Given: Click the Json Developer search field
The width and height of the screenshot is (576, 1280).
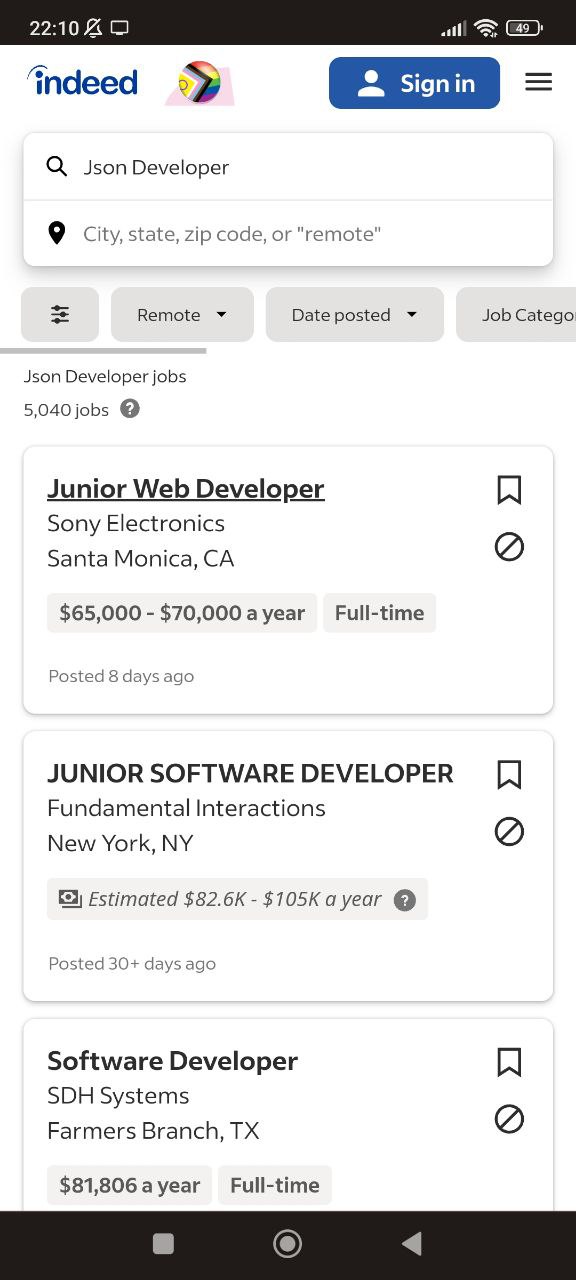Looking at the screenshot, I should tap(288, 167).
